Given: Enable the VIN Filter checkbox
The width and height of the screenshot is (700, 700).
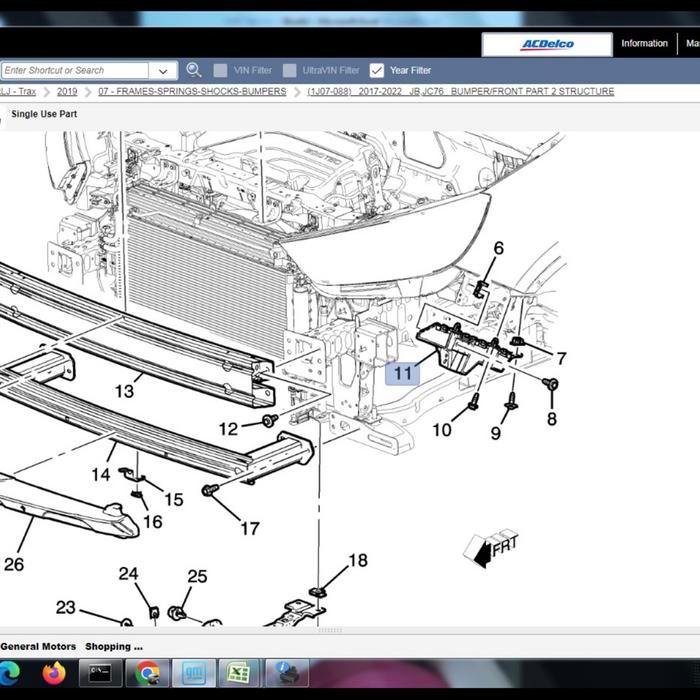Looking at the screenshot, I should coord(220,70).
